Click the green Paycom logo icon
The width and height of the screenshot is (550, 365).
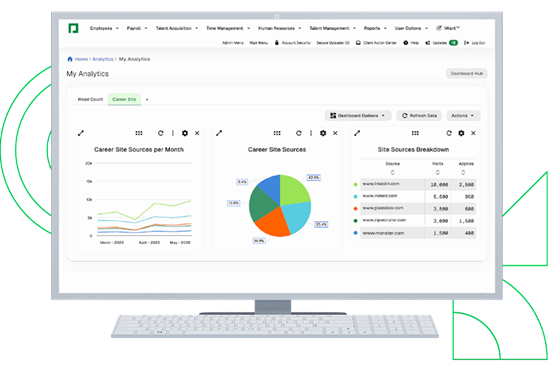click(x=73, y=28)
